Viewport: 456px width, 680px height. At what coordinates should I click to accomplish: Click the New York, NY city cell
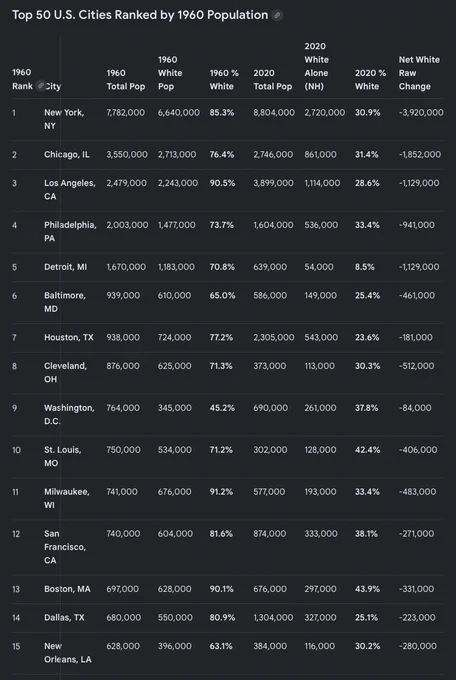[64, 119]
